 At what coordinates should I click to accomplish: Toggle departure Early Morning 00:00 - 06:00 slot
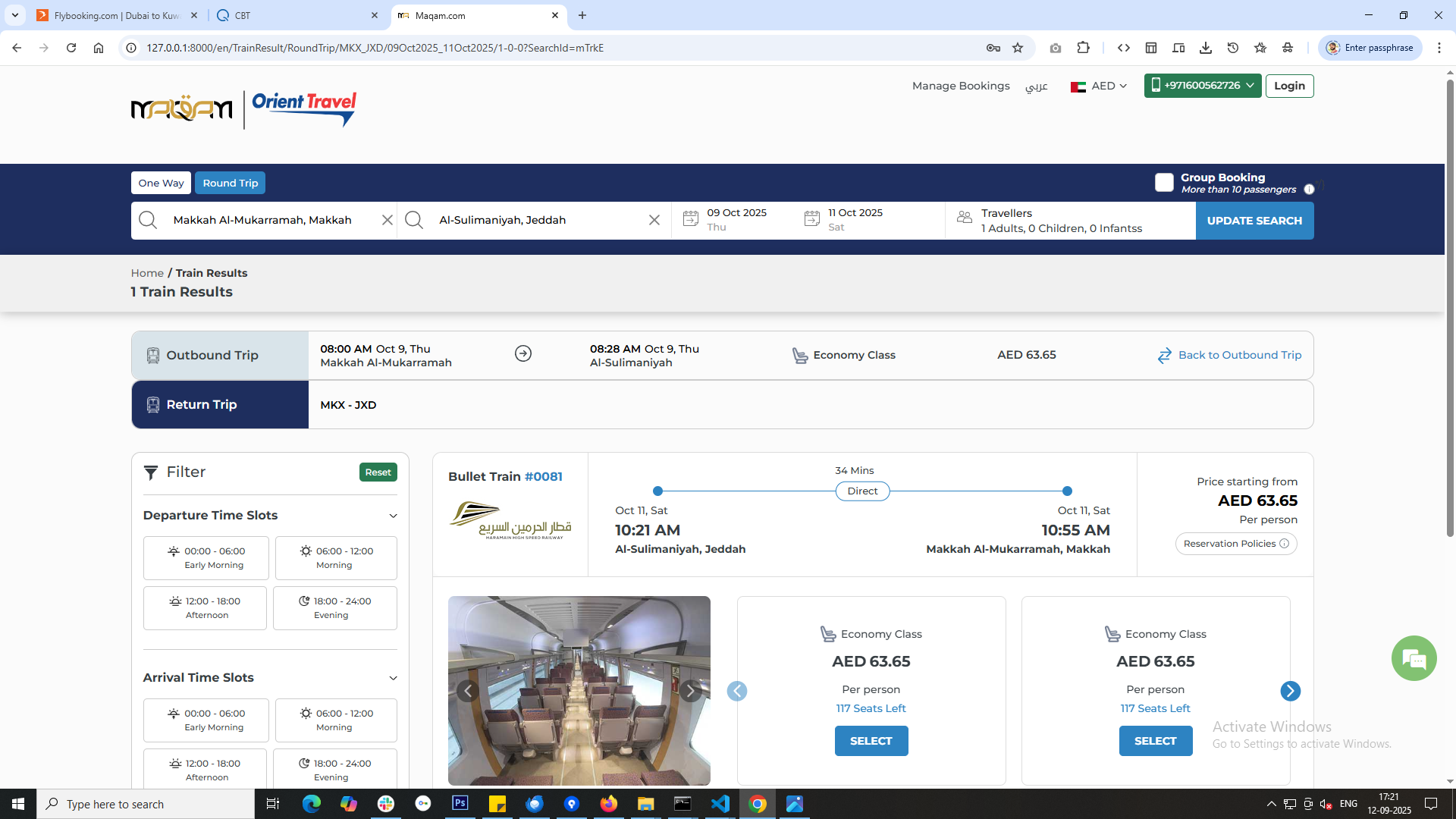coord(206,558)
